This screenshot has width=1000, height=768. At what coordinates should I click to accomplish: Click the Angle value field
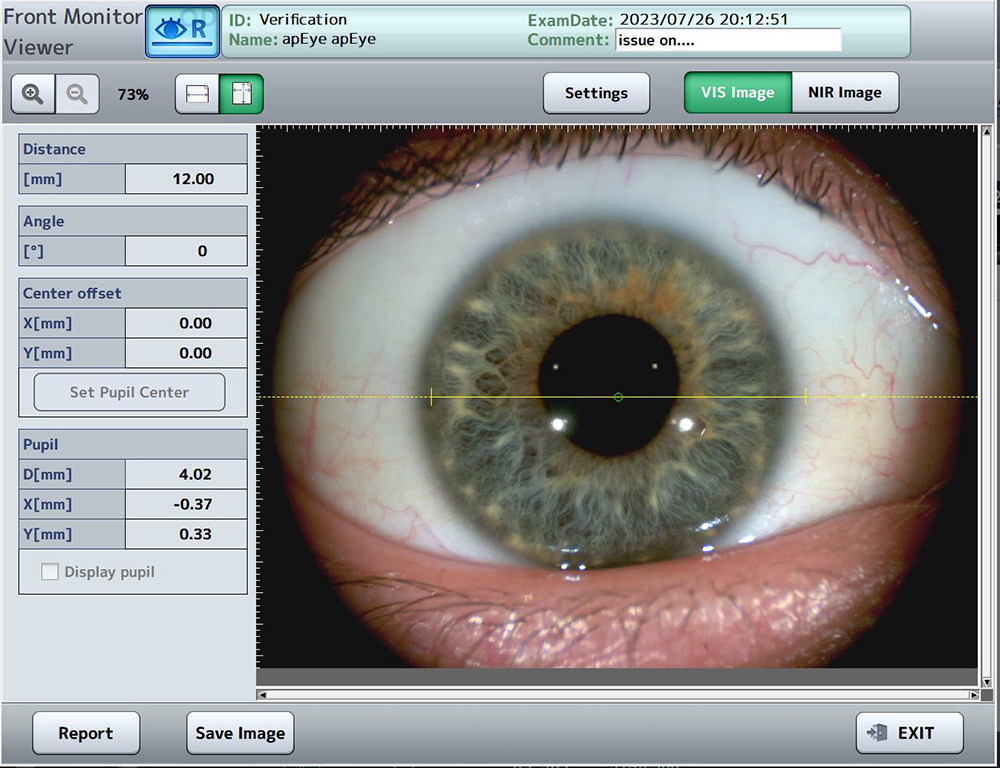(x=186, y=251)
